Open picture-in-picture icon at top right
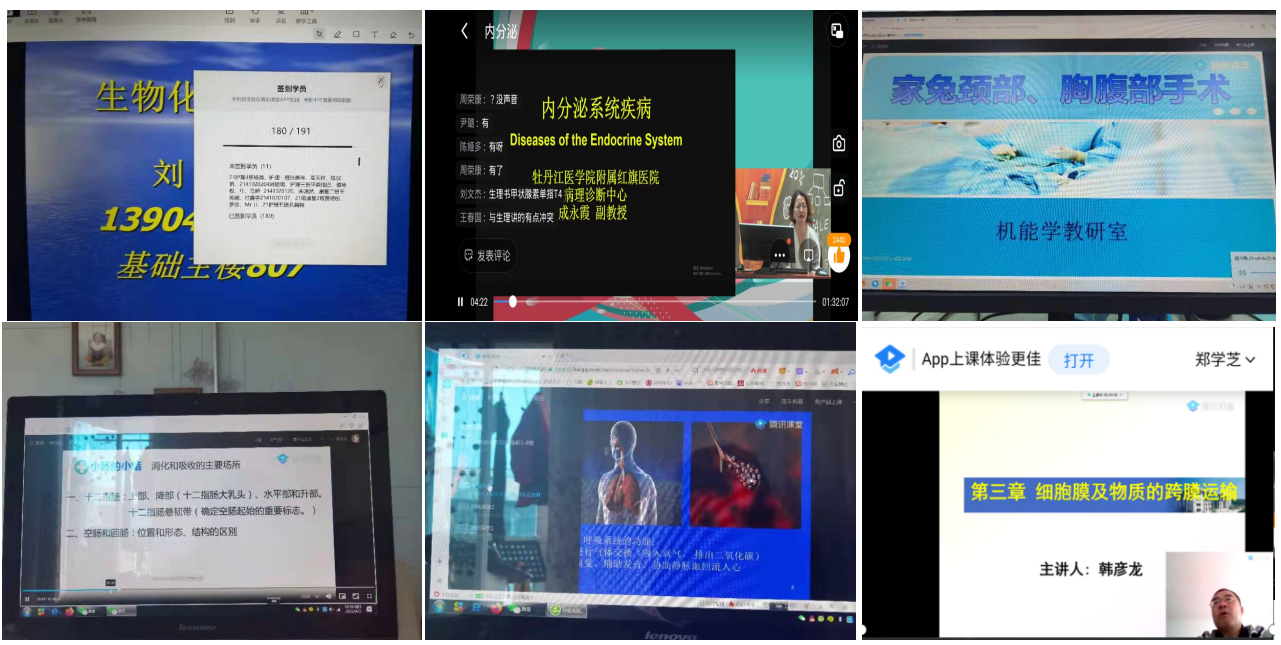 pos(837,31)
